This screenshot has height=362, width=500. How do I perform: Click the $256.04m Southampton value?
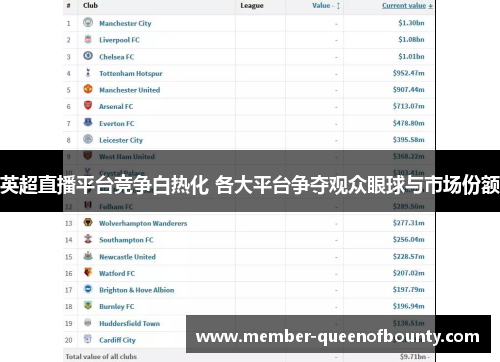tap(409, 239)
